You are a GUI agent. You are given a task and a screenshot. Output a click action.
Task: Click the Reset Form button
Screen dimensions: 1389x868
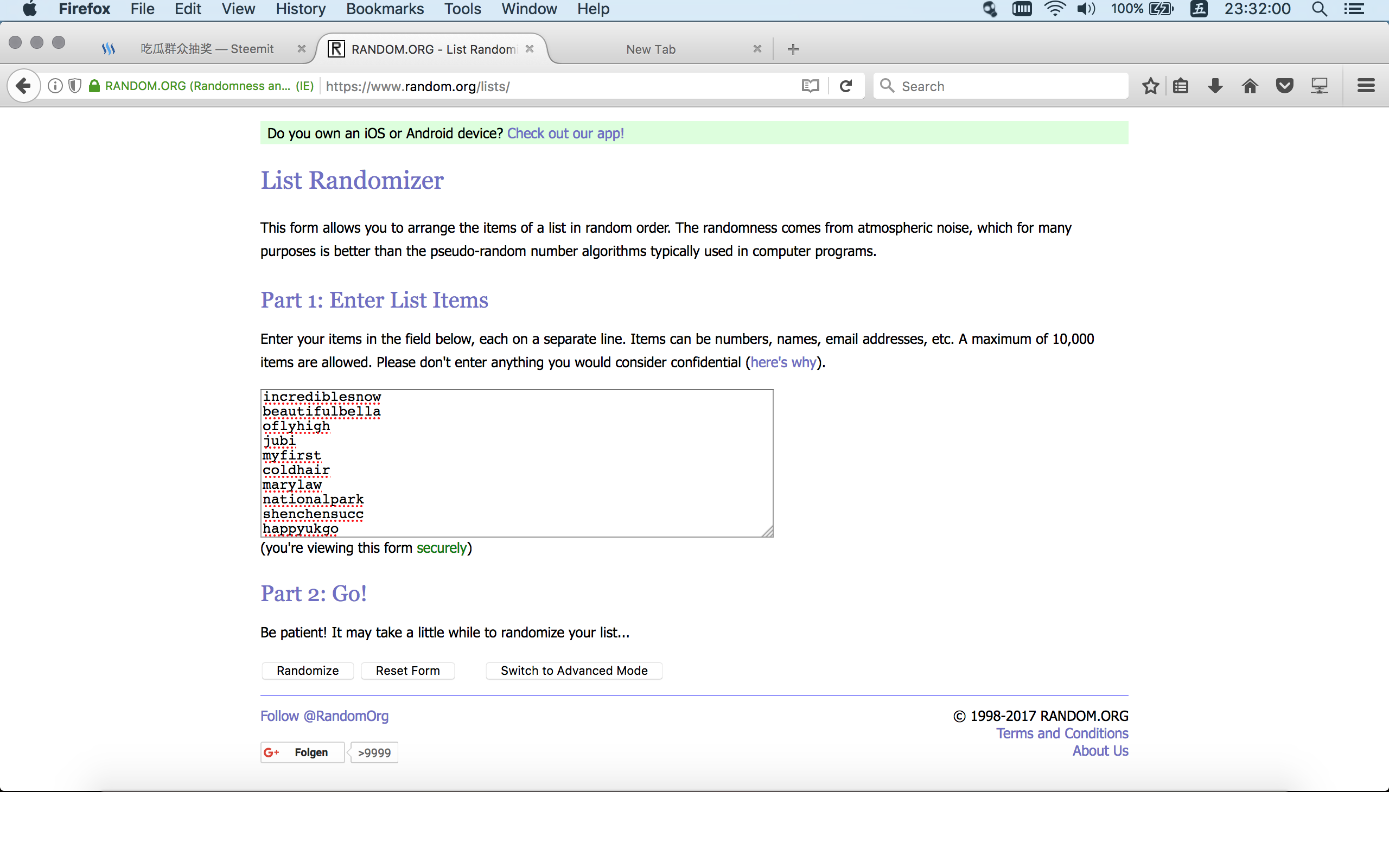[x=407, y=671]
